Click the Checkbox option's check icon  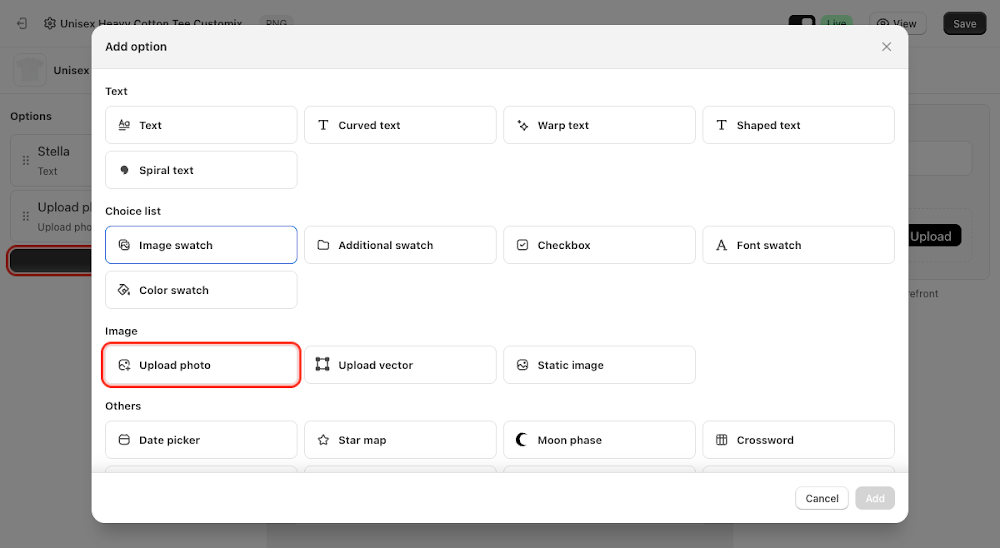point(522,245)
